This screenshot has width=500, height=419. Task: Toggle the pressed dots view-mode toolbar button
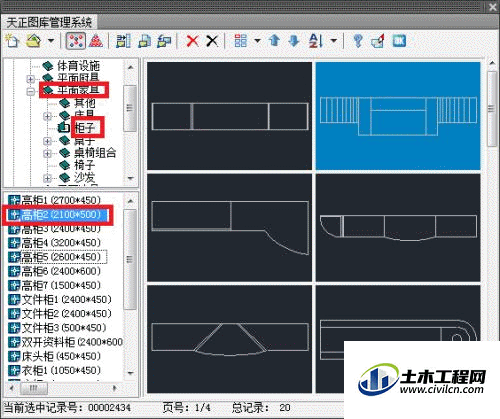pyautogui.click(x=75, y=41)
